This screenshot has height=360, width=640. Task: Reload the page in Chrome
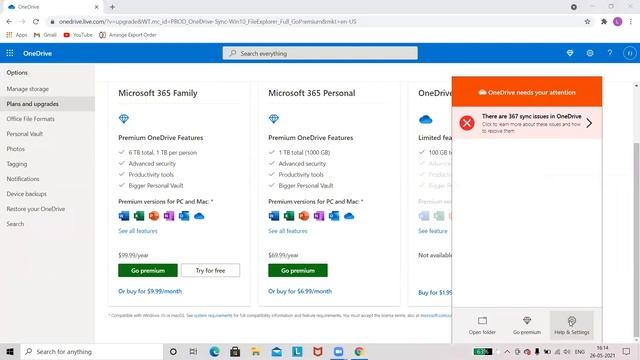[x=36, y=21]
